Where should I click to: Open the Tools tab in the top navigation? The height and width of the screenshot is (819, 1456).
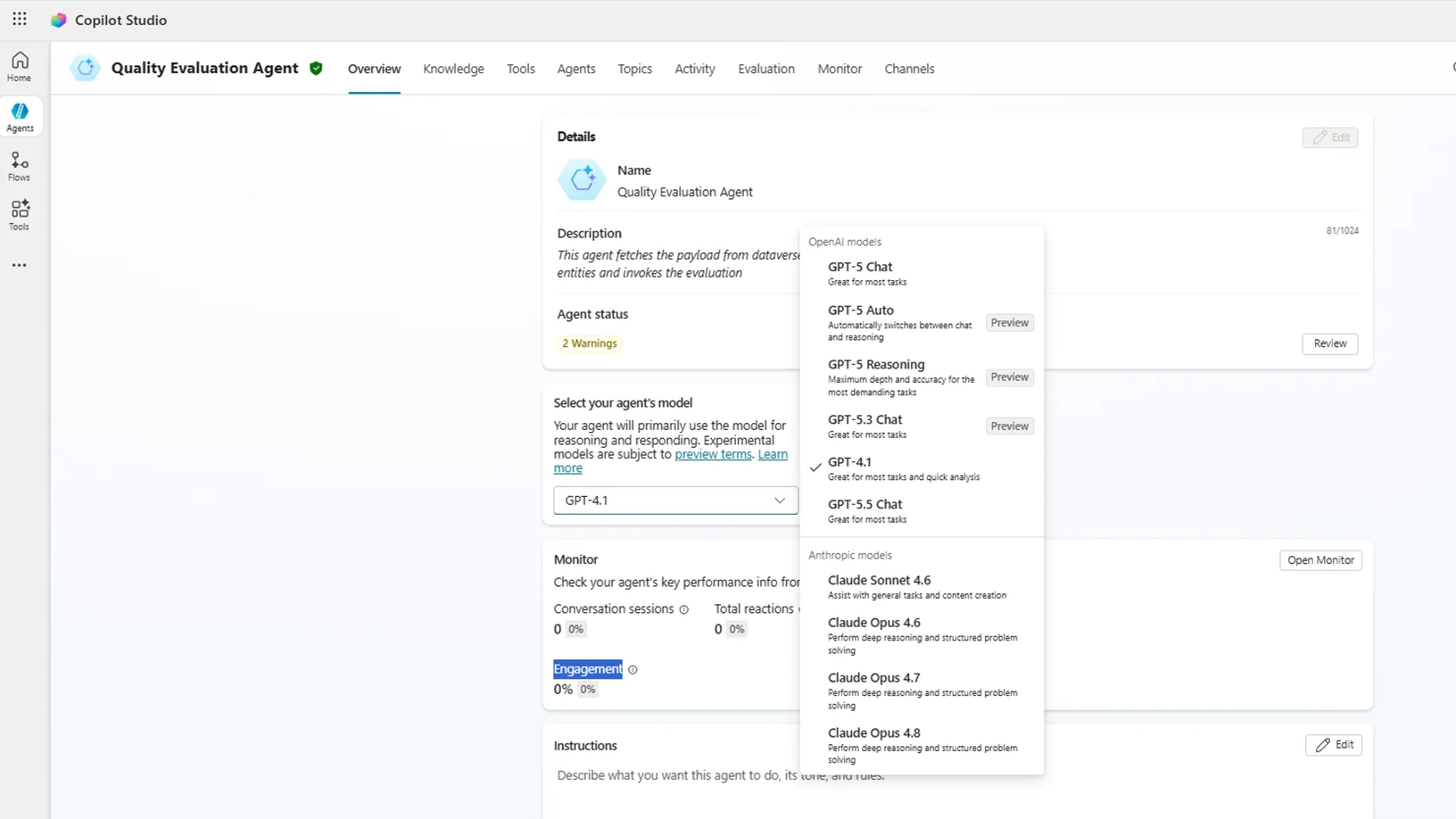pyautogui.click(x=521, y=69)
